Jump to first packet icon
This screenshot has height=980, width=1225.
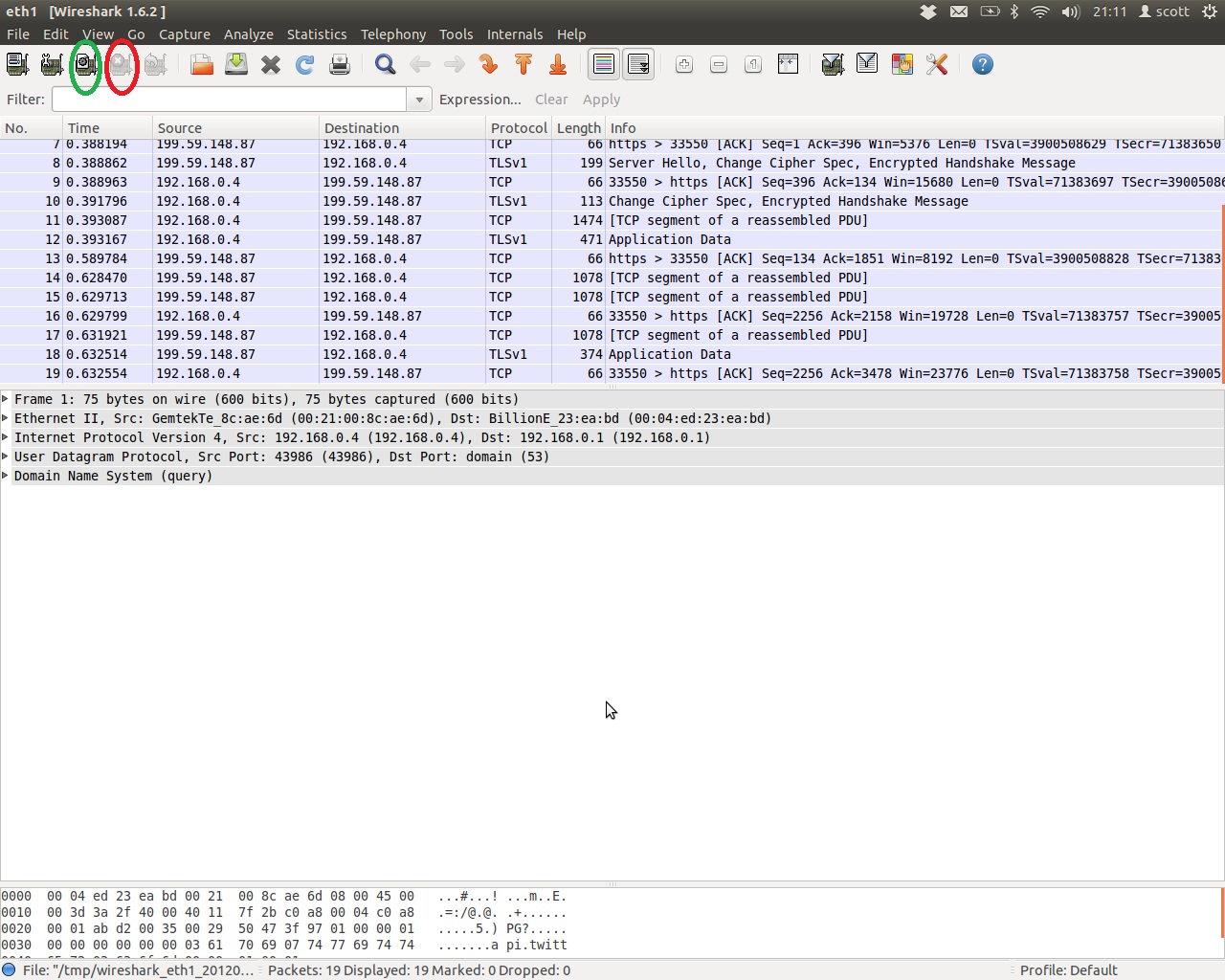(x=523, y=64)
